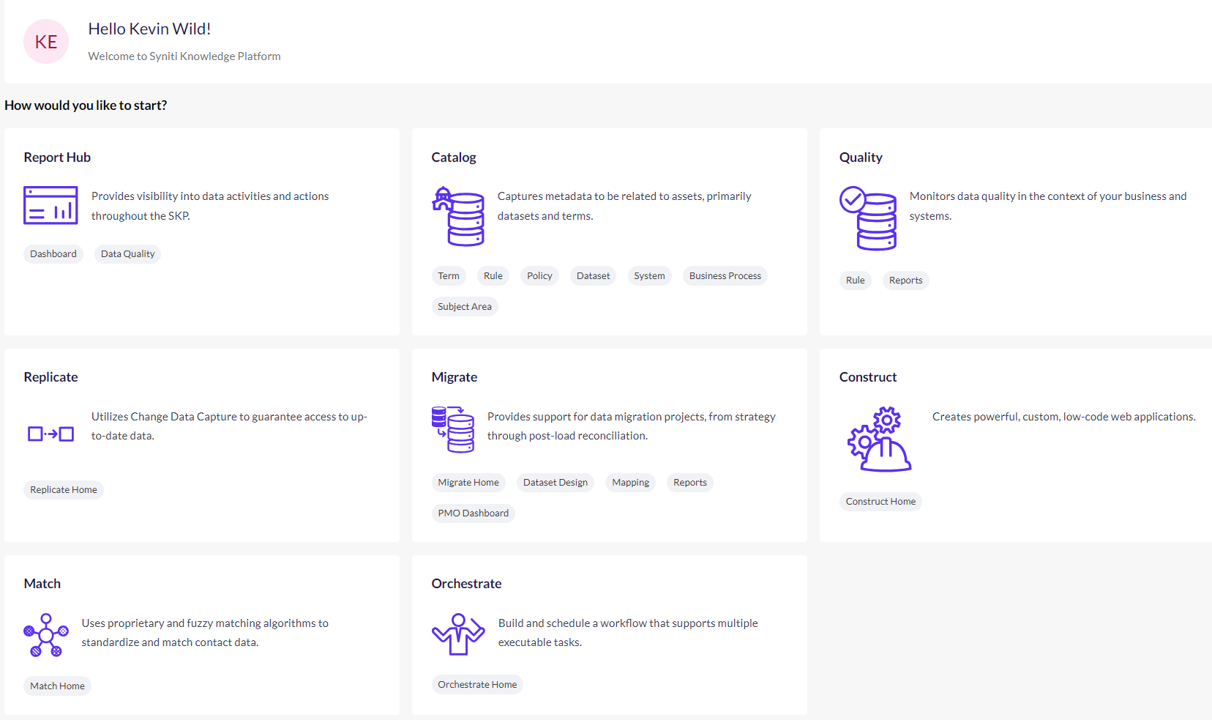
Task: Click the Dashboard chip under Report Hub
Action: coord(53,253)
